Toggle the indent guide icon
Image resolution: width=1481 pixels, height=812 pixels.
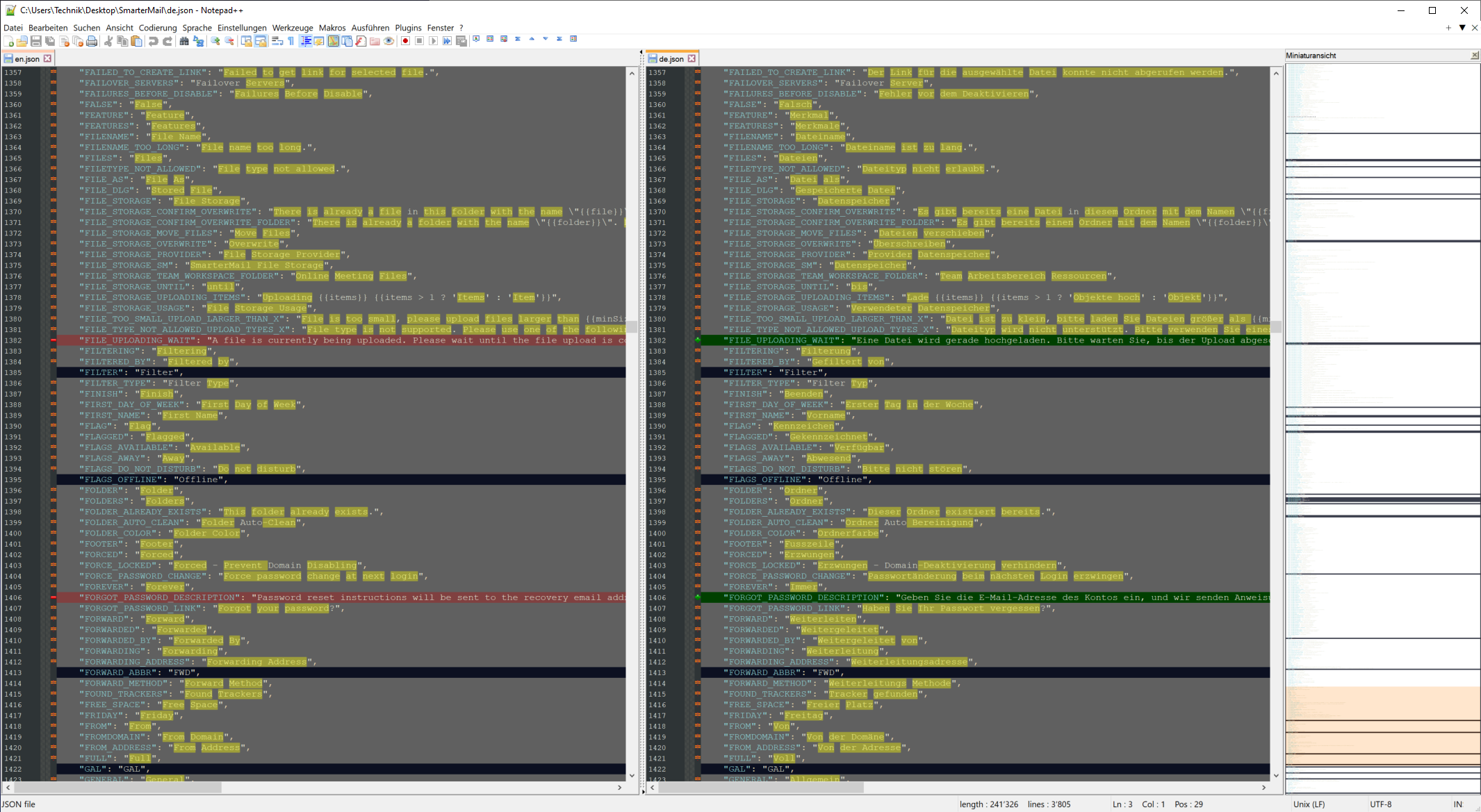[x=306, y=41]
